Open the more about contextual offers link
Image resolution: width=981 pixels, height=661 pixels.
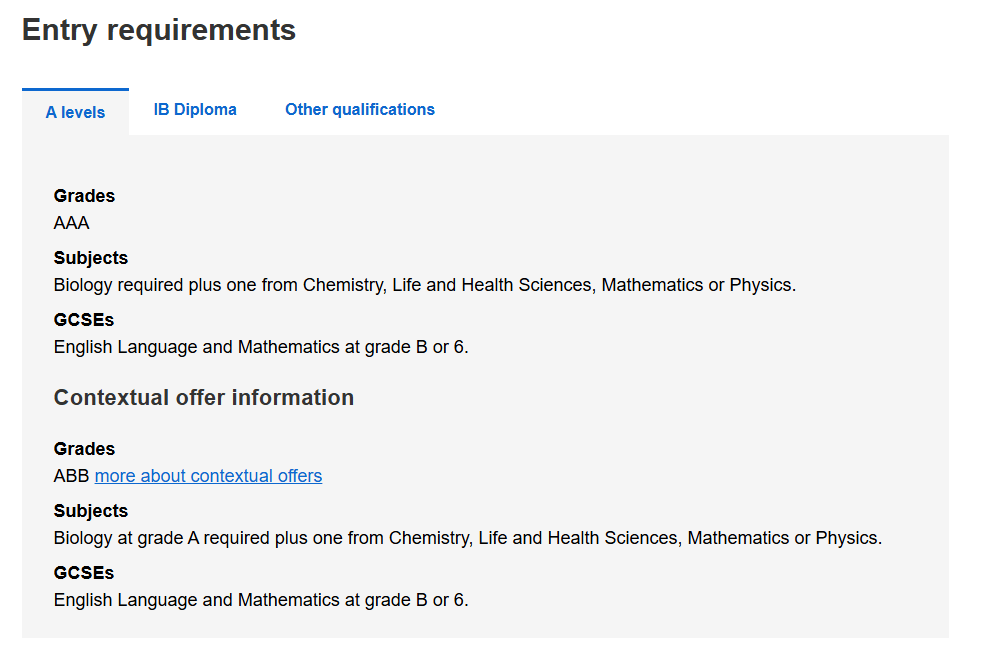(x=208, y=476)
